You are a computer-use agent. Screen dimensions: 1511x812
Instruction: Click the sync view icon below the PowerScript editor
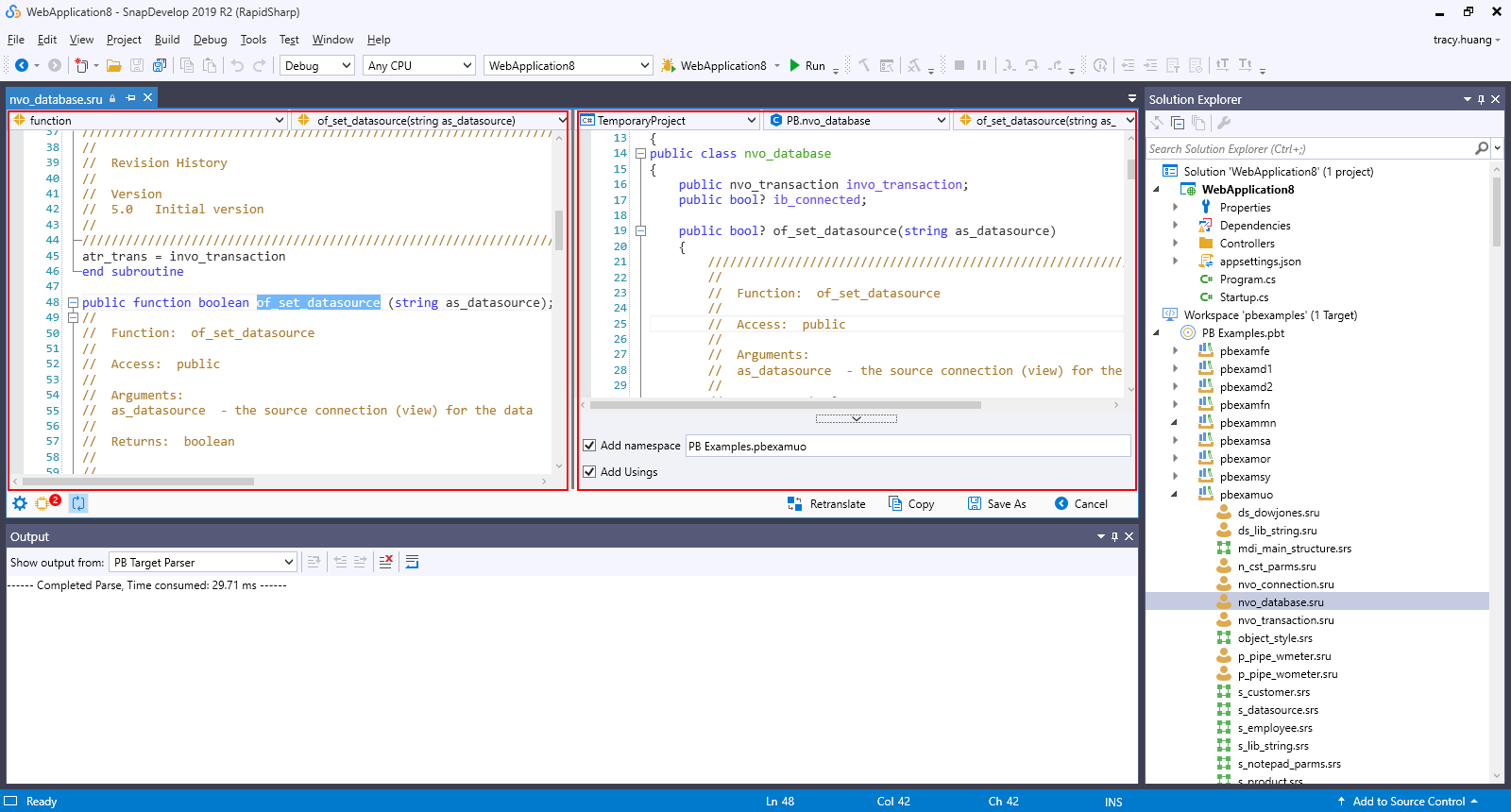tap(78, 503)
